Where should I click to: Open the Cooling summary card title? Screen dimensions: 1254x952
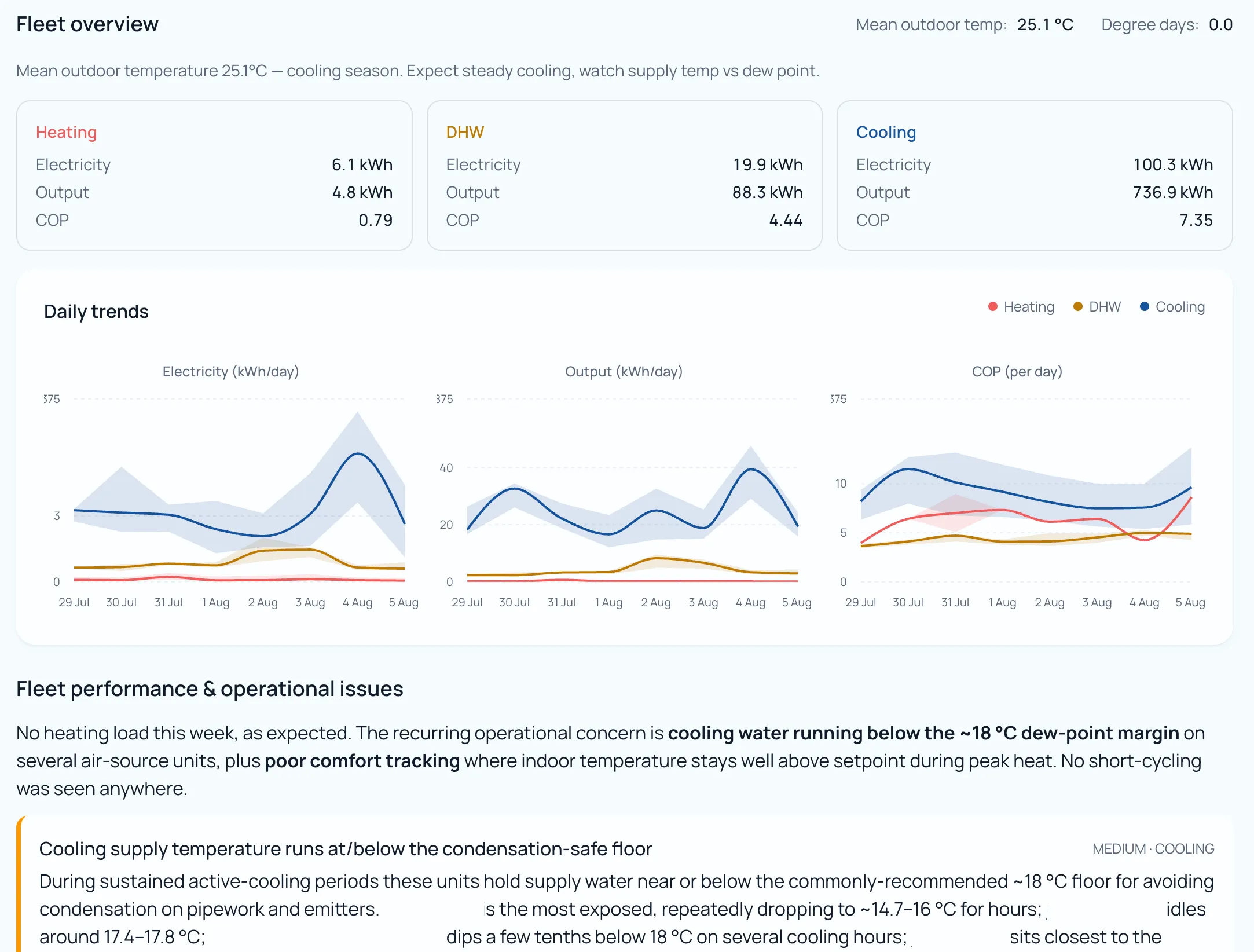886,132
